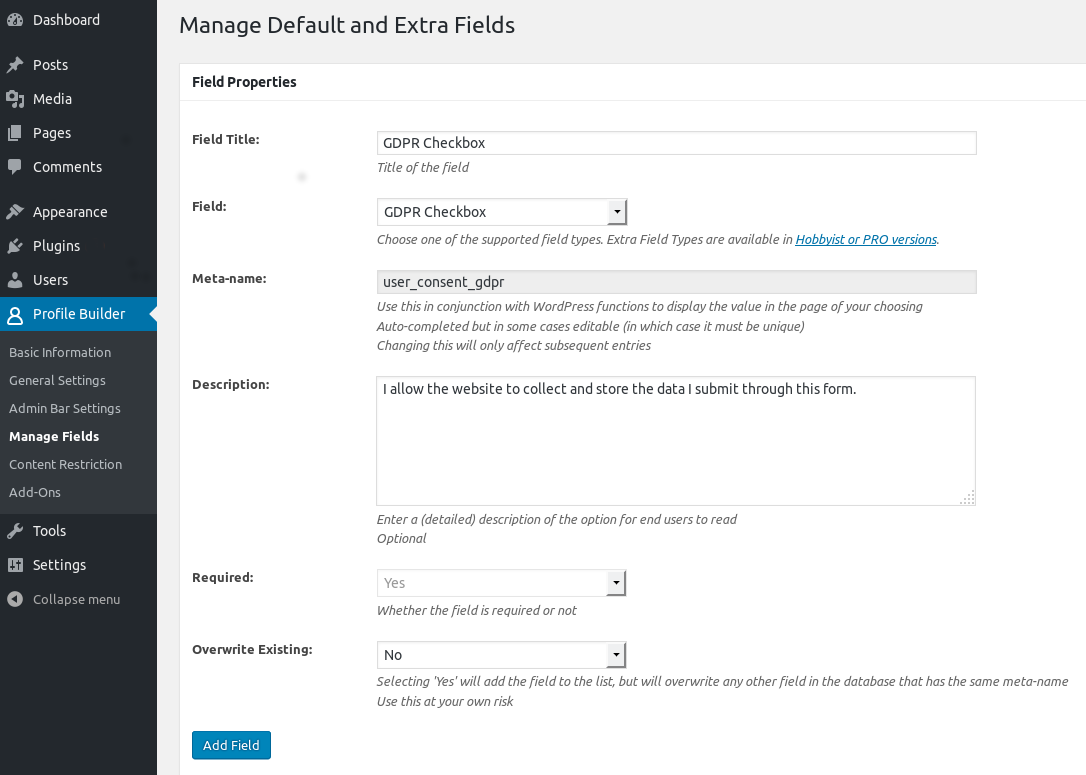Open the Hobbyist or PRO versions link
1086x775 pixels.
click(865, 239)
